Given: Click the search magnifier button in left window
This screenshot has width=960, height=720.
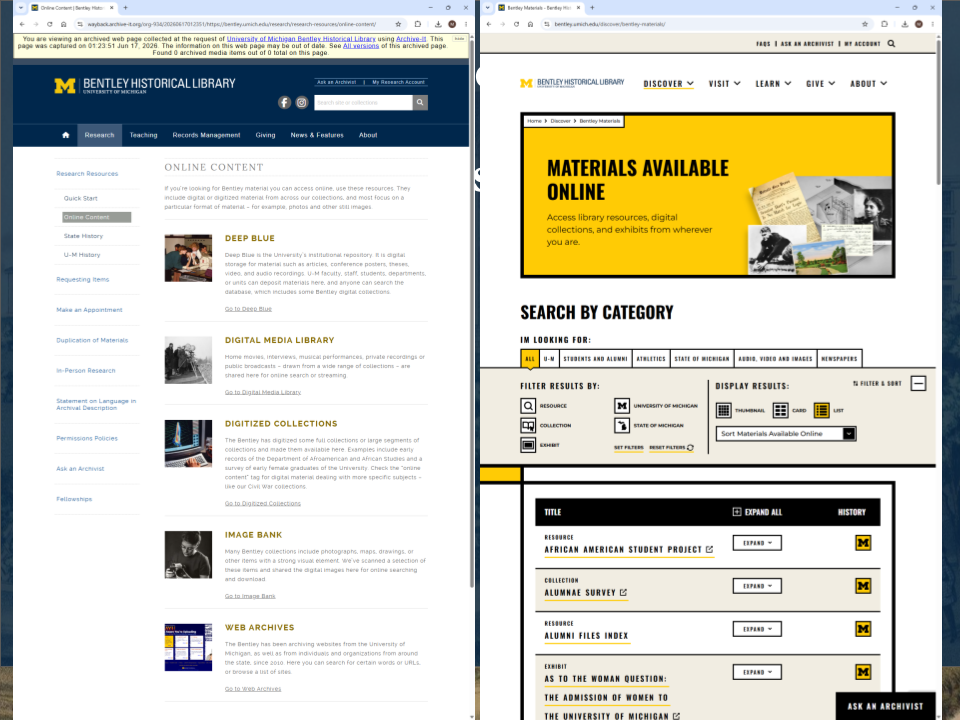Looking at the screenshot, I should tap(420, 103).
